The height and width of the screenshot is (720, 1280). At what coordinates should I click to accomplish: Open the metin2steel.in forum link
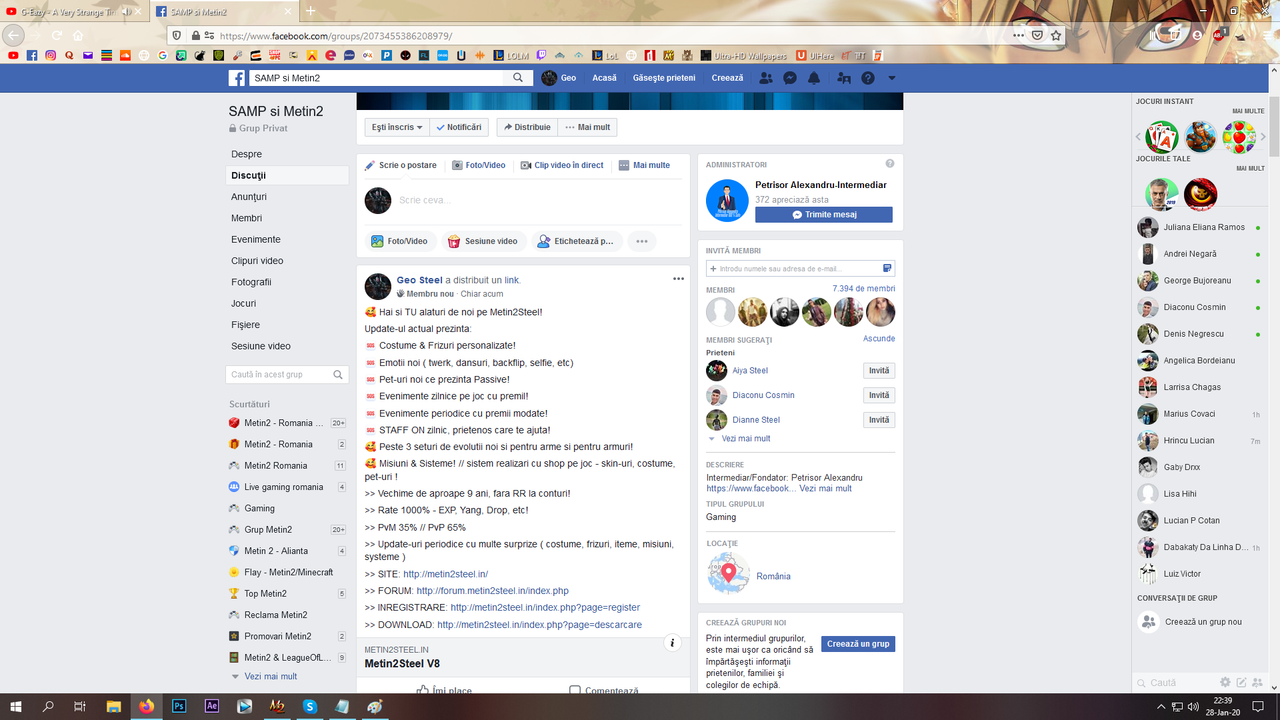(x=492, y=591)
